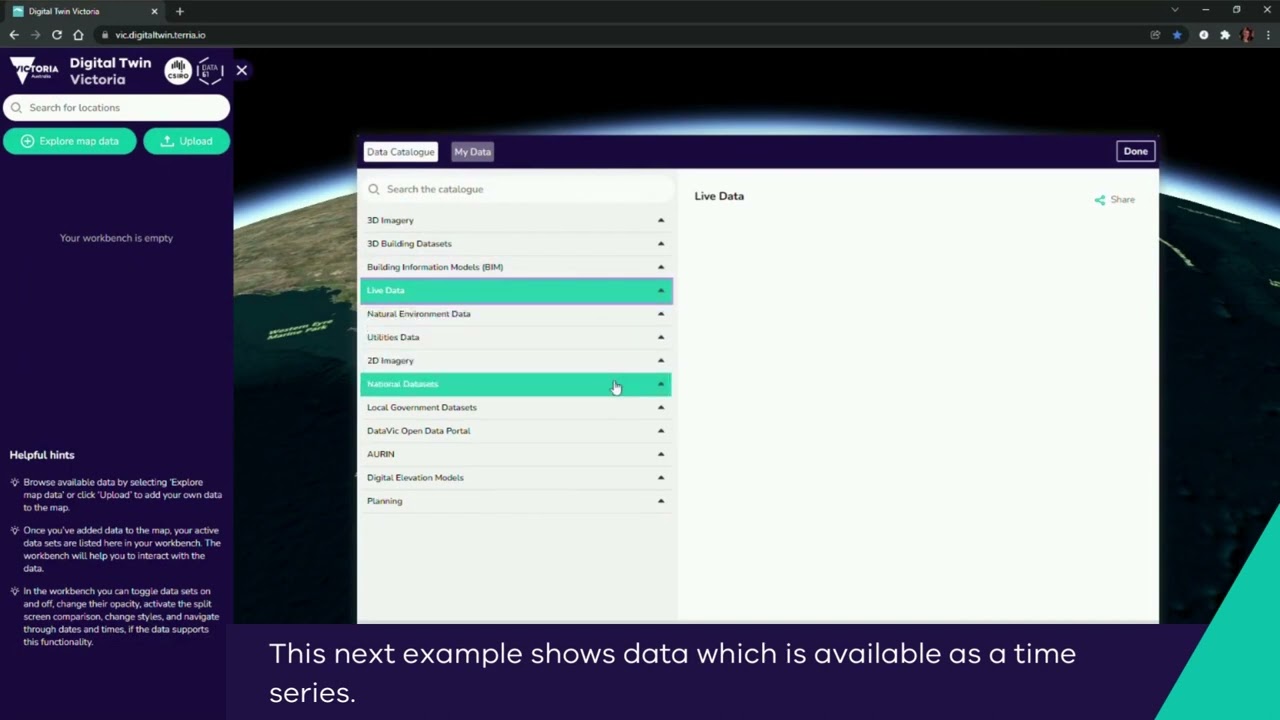This screenshot has width=1280, height=720.
Task: Click the CSIRO logo
Action: (x=178, y=71)
